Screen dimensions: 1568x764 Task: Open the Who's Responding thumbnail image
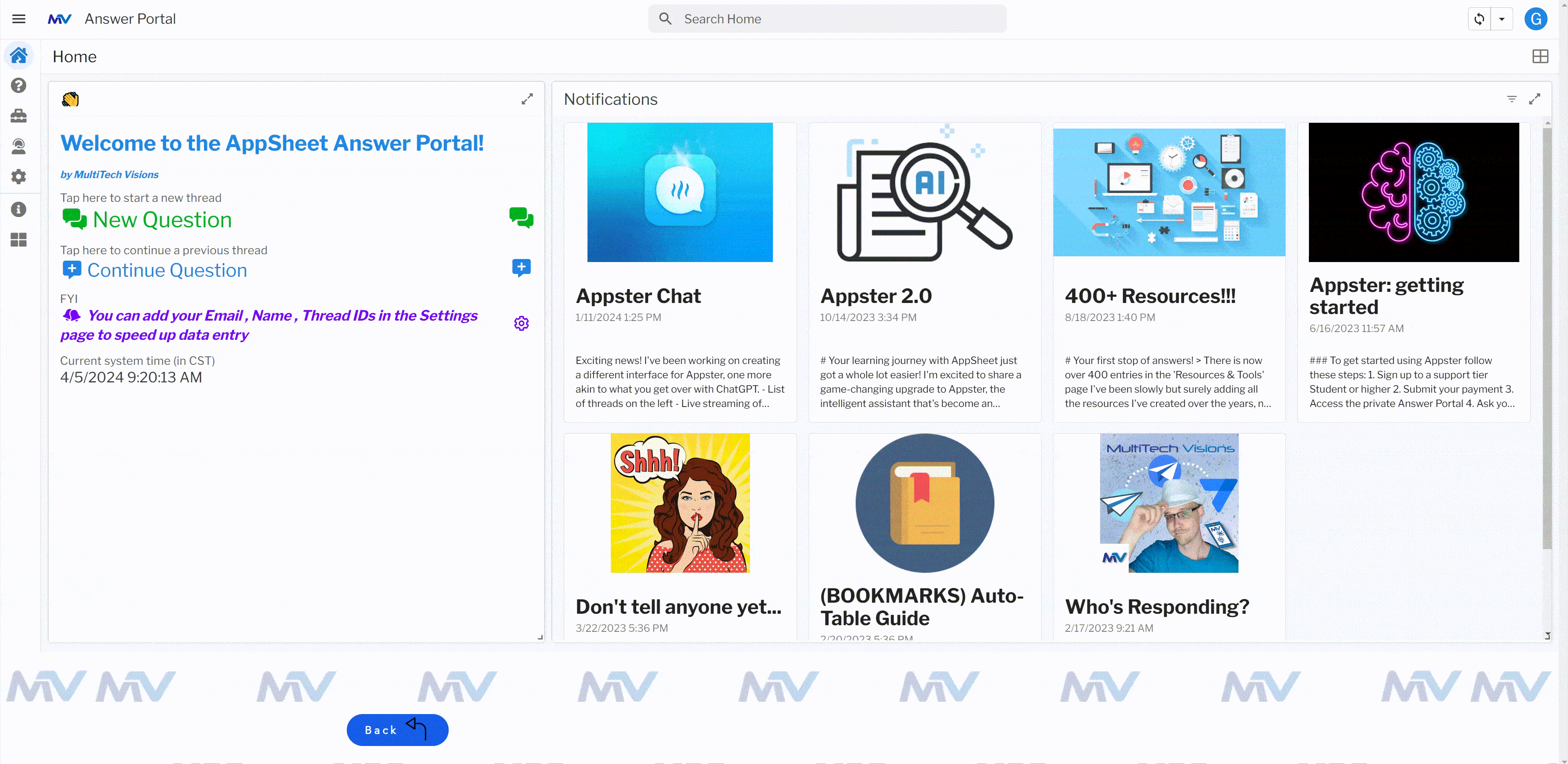[x=1169, y=503]
